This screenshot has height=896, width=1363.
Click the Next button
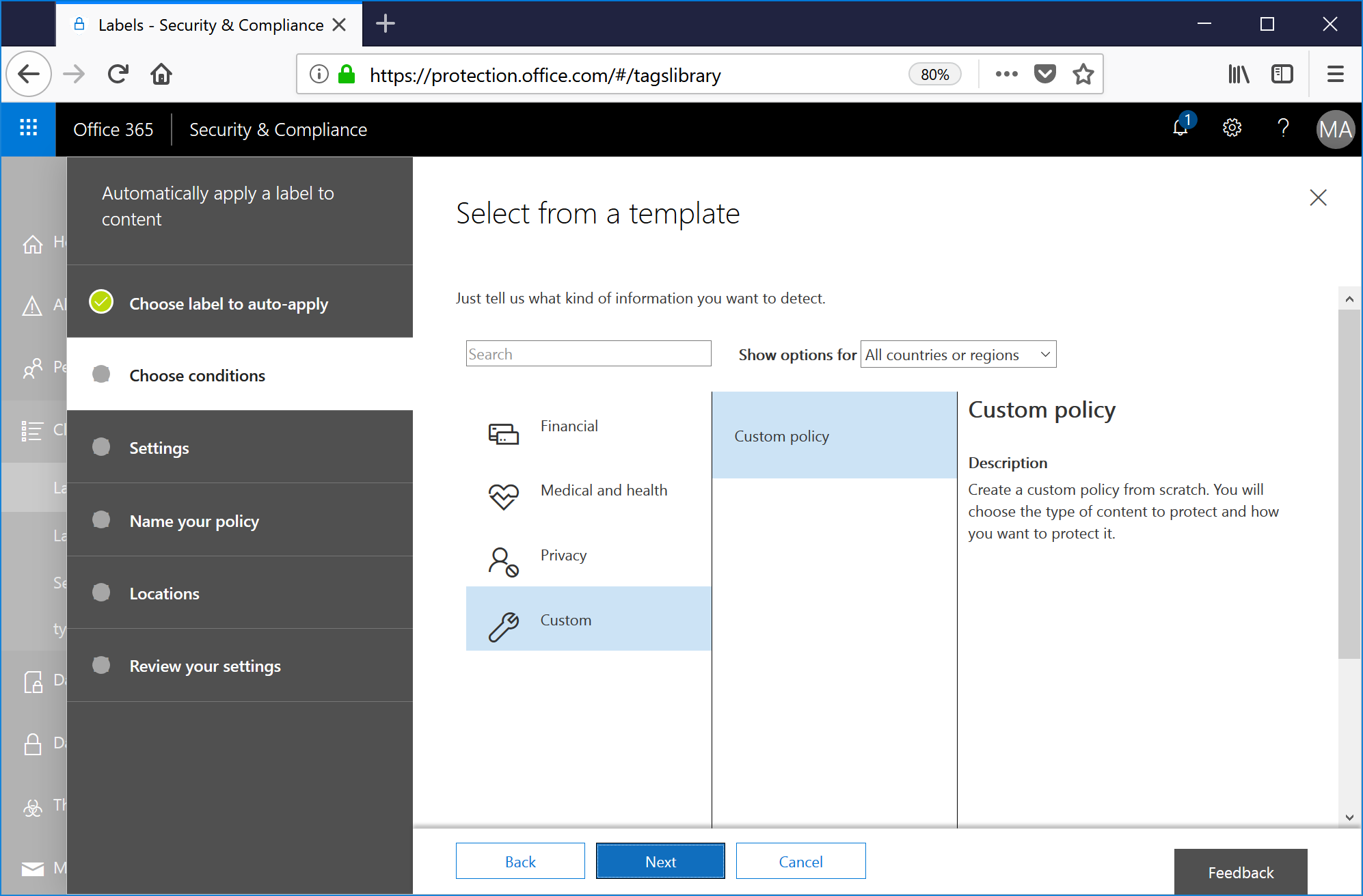[660, 860]
